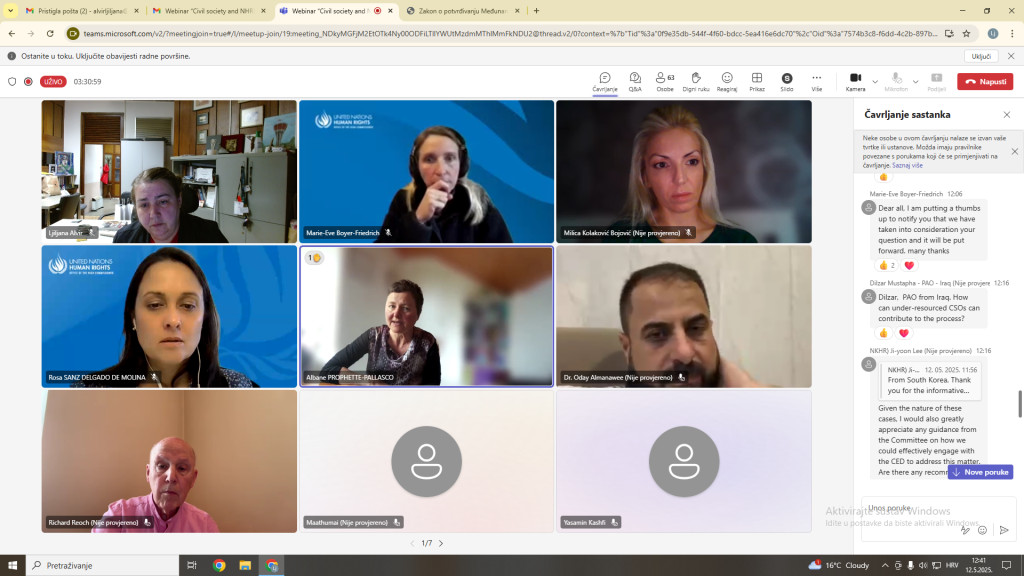Show the Osobe participants list
Screen dimensions: 1024x576
coord(664,81)
